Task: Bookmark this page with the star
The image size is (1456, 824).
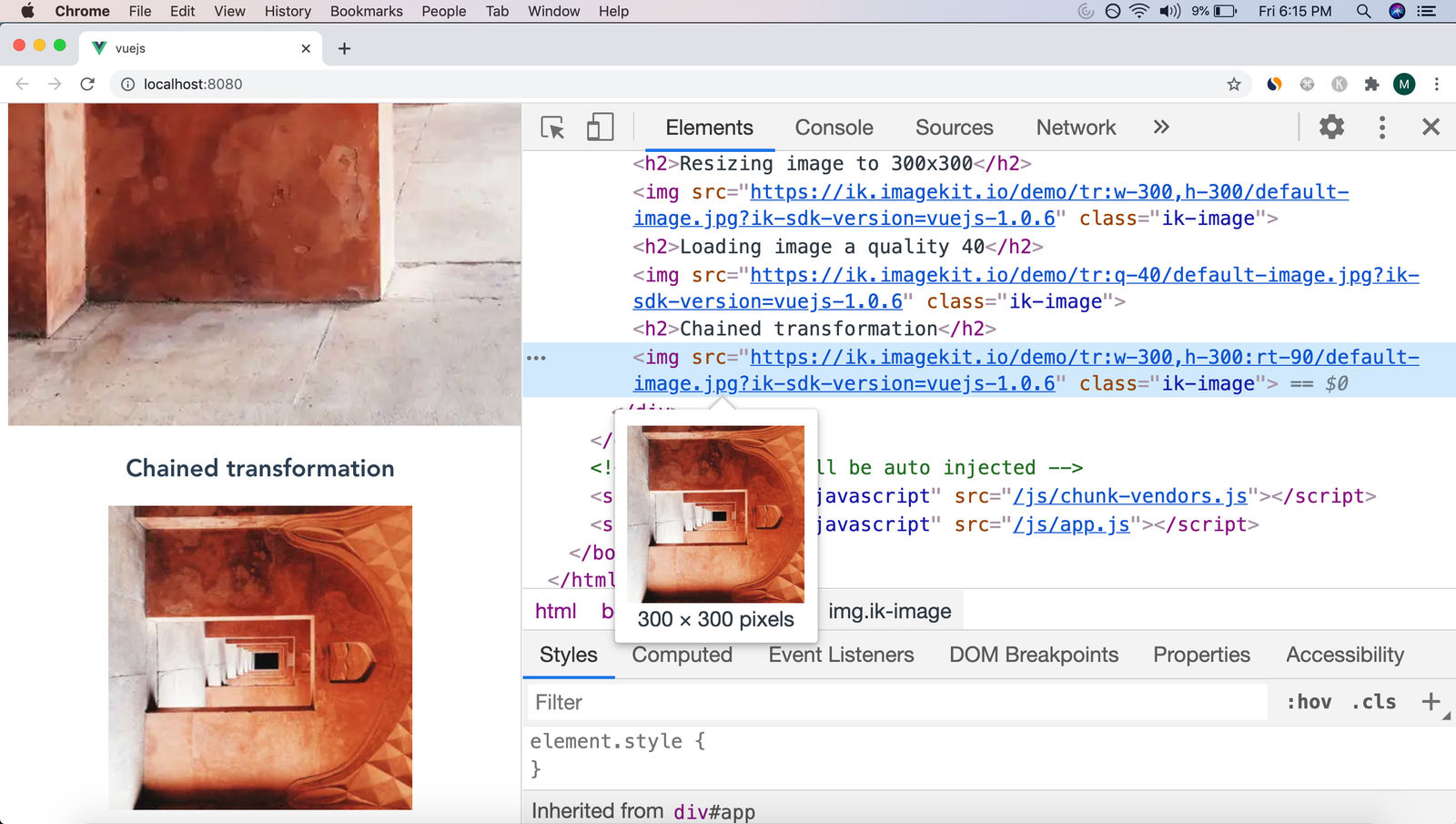Action: [x=1234, y=84]
